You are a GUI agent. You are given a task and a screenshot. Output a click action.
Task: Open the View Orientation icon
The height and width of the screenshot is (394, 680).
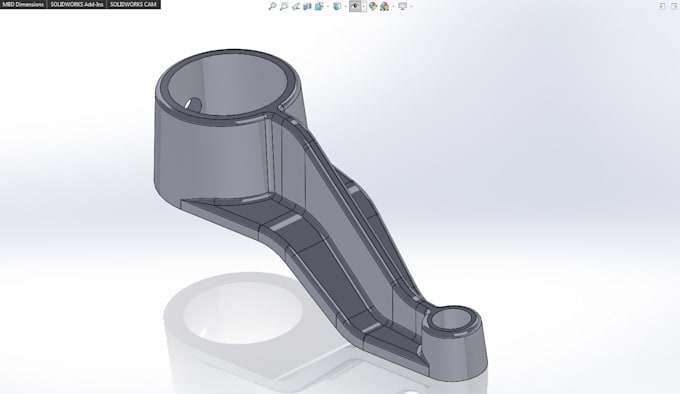(319, 6)
